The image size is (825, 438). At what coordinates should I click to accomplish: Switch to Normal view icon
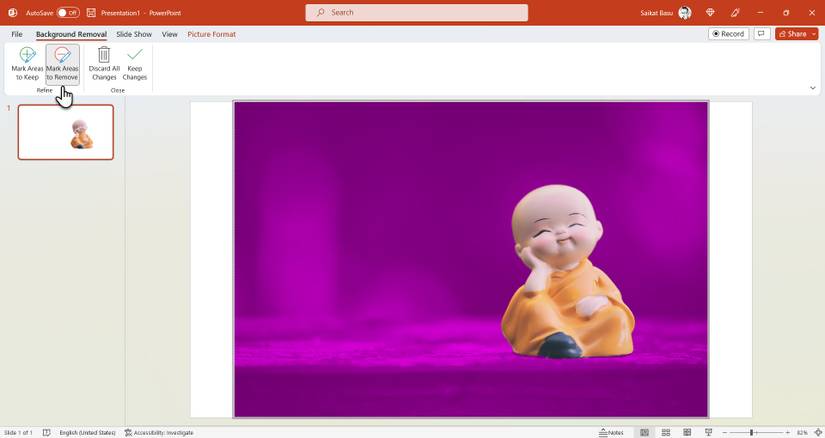click(645, 433)
